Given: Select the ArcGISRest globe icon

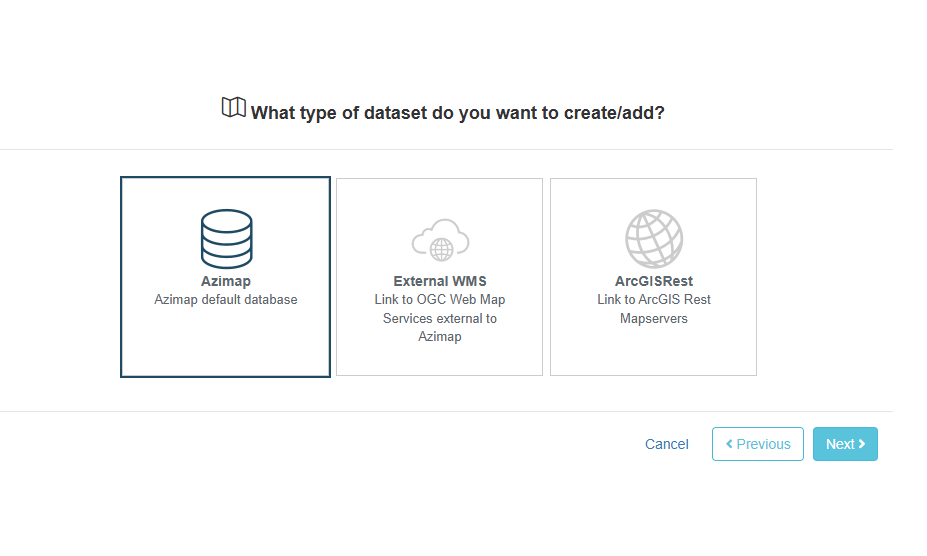Looking at the screenshot, I should click(654, 239).
